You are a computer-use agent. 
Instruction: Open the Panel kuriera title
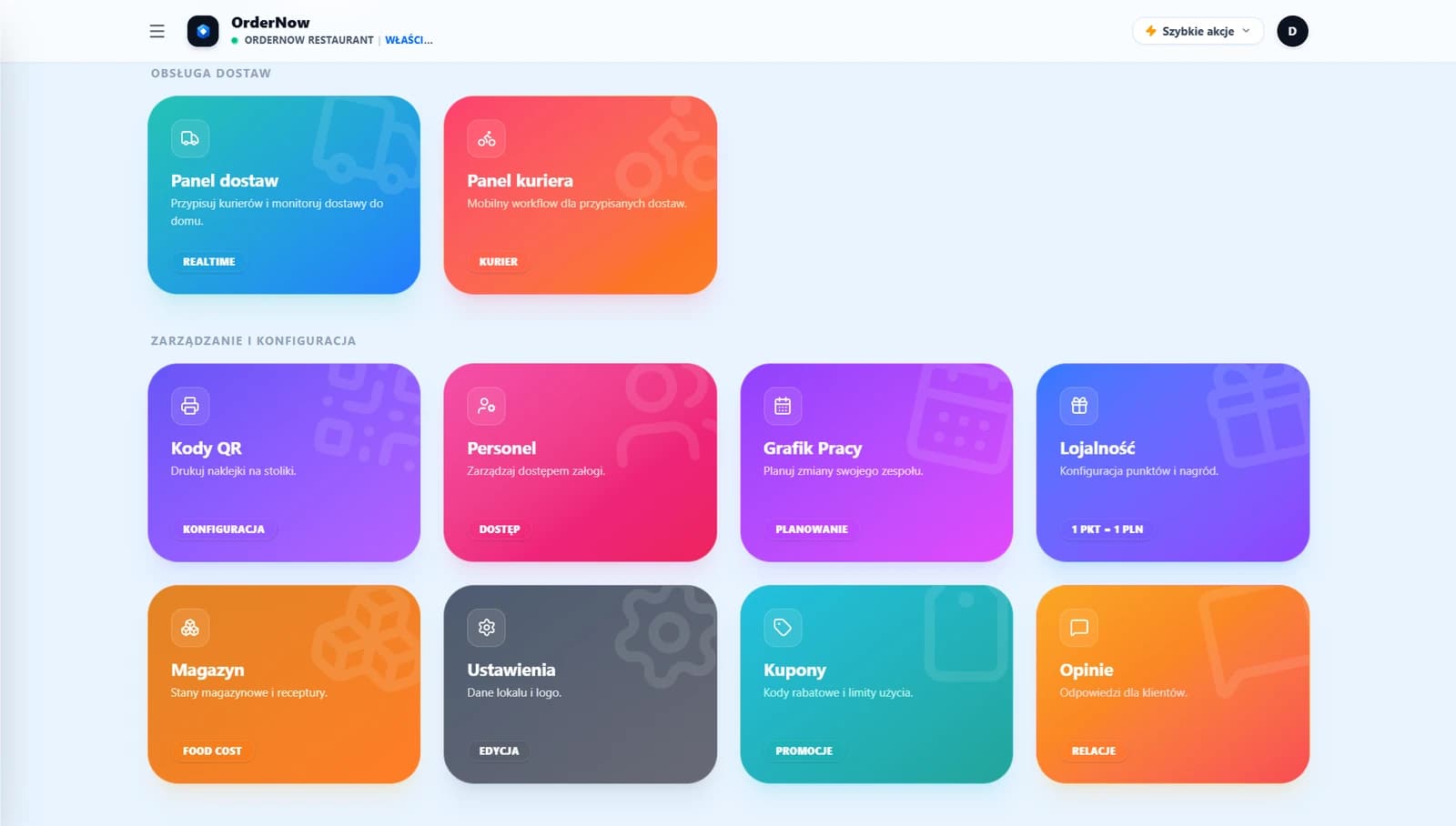(521, 181)
